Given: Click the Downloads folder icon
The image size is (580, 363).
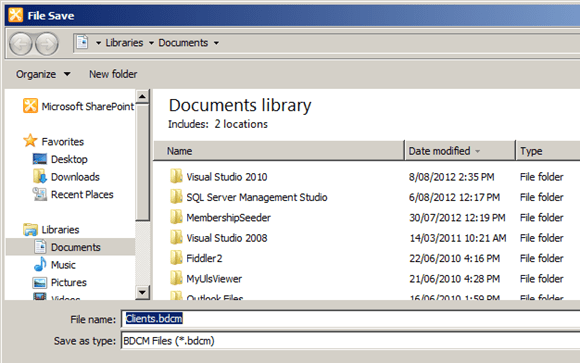Looking at the screenshot, I should [x=40, y=177].
